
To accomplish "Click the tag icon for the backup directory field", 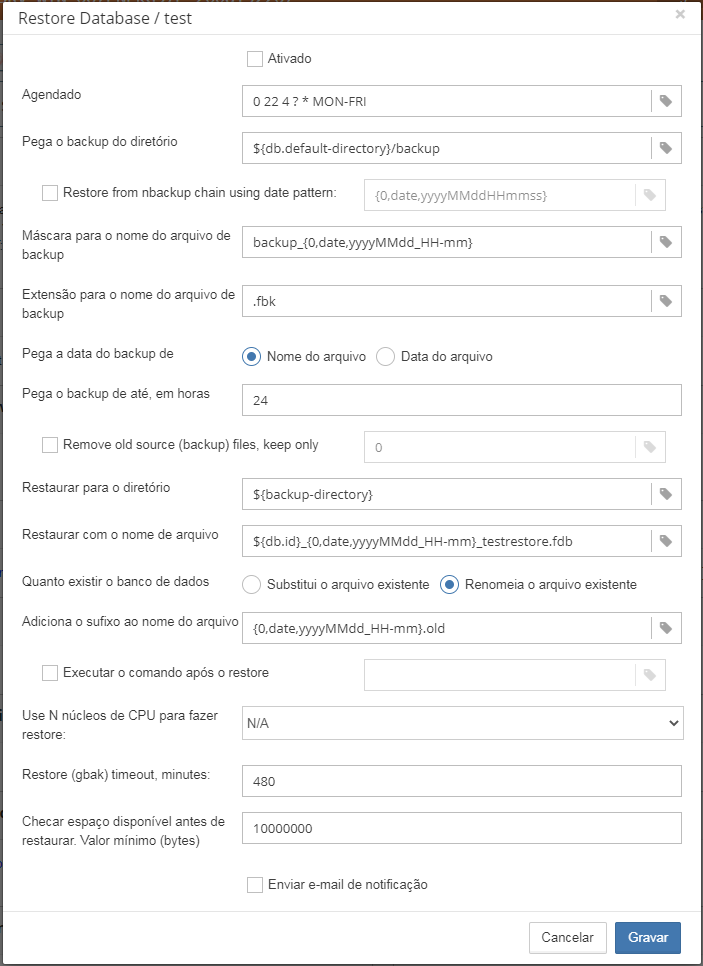I will click(x=666, y=148).
